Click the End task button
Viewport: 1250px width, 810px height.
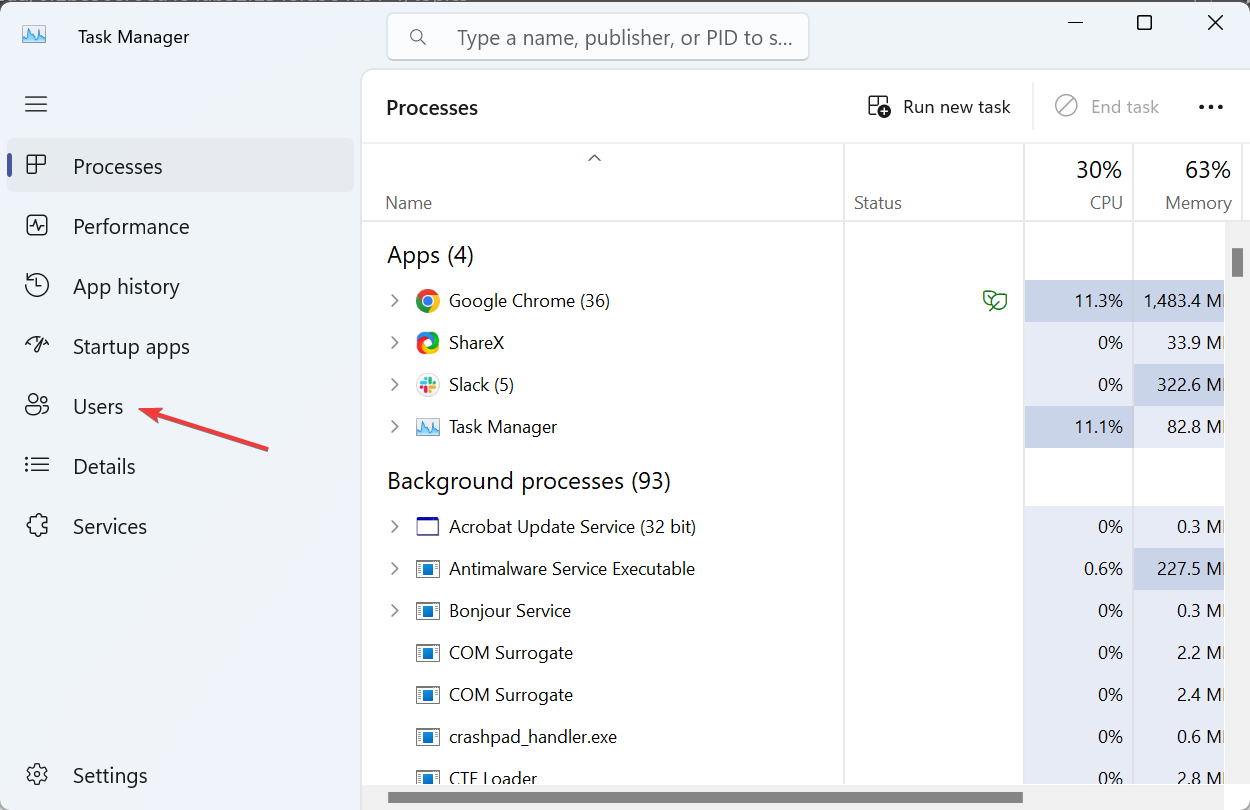coord(1107,107)
